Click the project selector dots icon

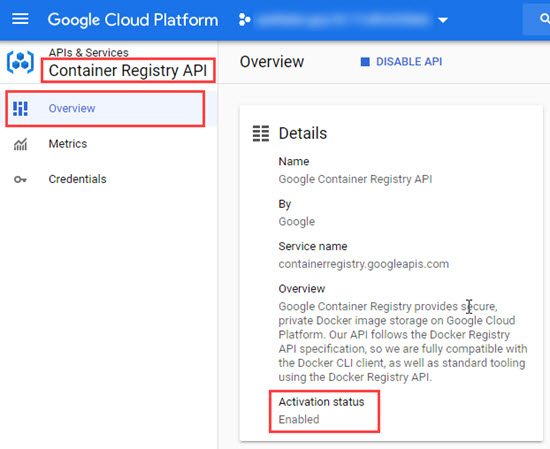(x=244, y=20)
